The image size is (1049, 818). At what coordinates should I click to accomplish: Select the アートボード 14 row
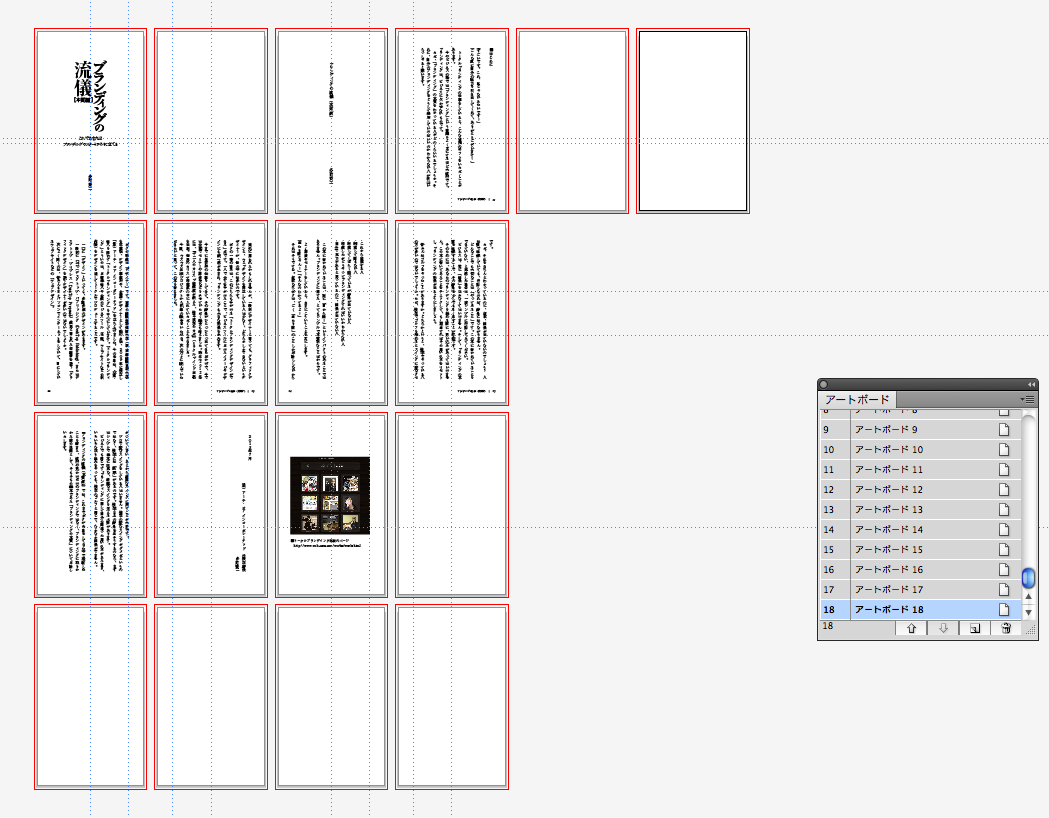pos(921,530)
